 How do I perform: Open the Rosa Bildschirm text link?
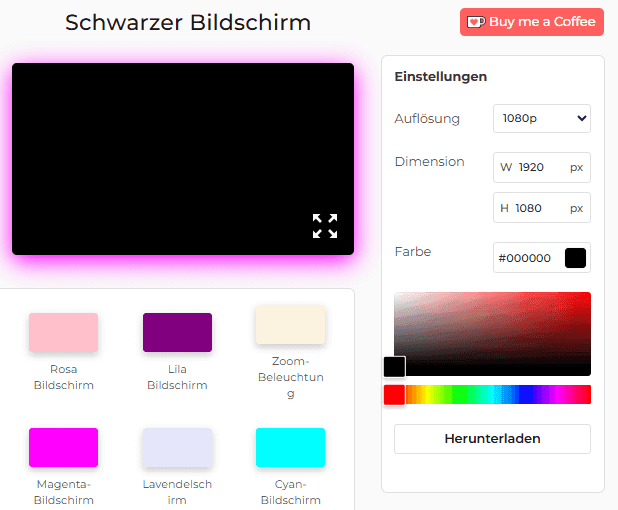(x=63, y=377)
